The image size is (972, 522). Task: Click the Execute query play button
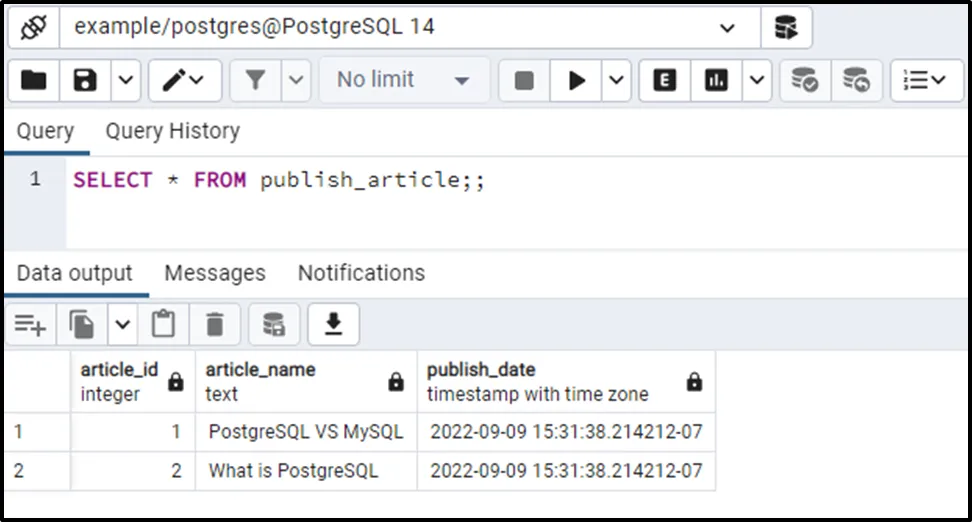[577, 81]
